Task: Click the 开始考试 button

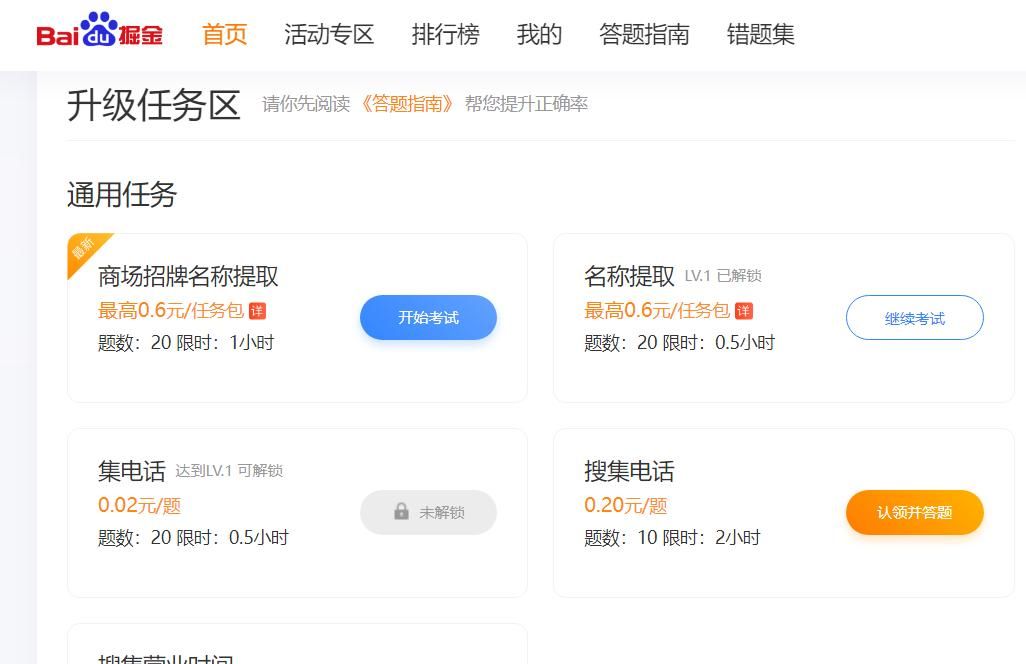Action: (428, 317)
